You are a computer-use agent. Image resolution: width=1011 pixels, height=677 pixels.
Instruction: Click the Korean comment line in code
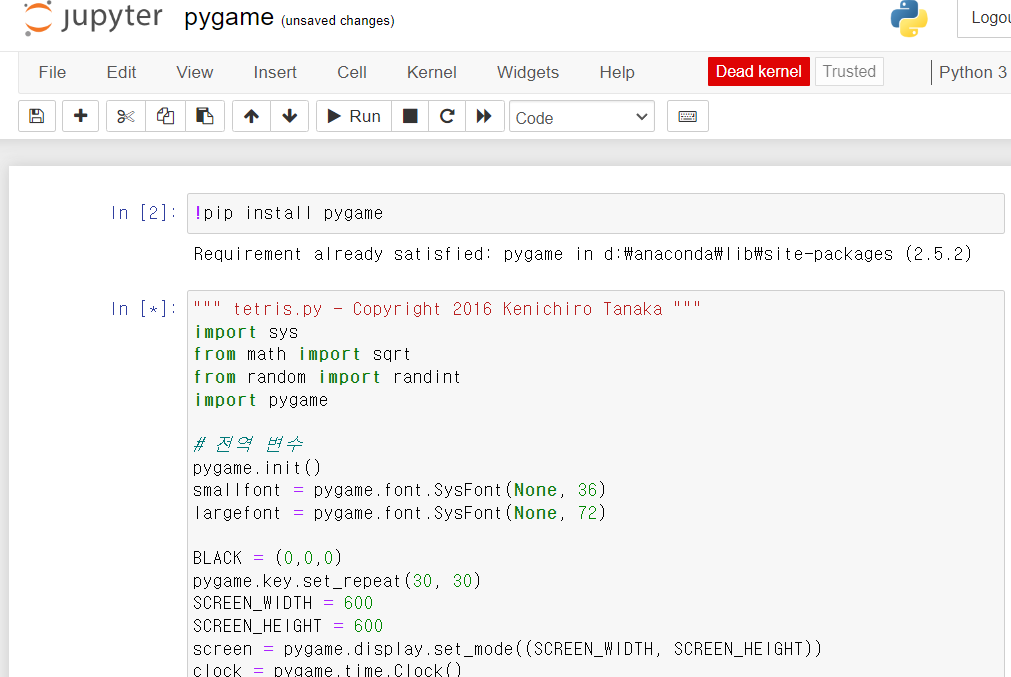(x=248, y=444)
